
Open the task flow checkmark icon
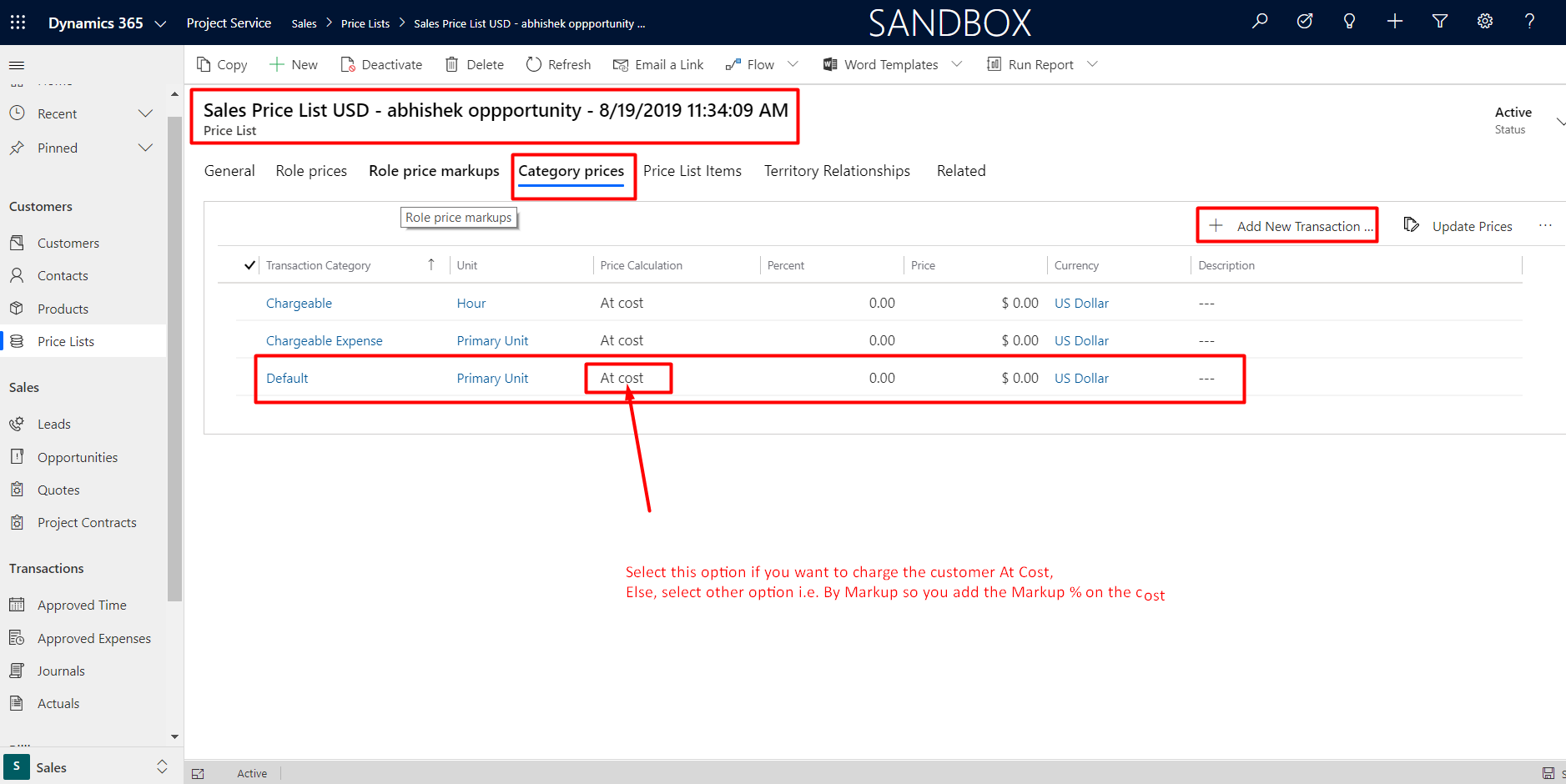(1305, 22)
